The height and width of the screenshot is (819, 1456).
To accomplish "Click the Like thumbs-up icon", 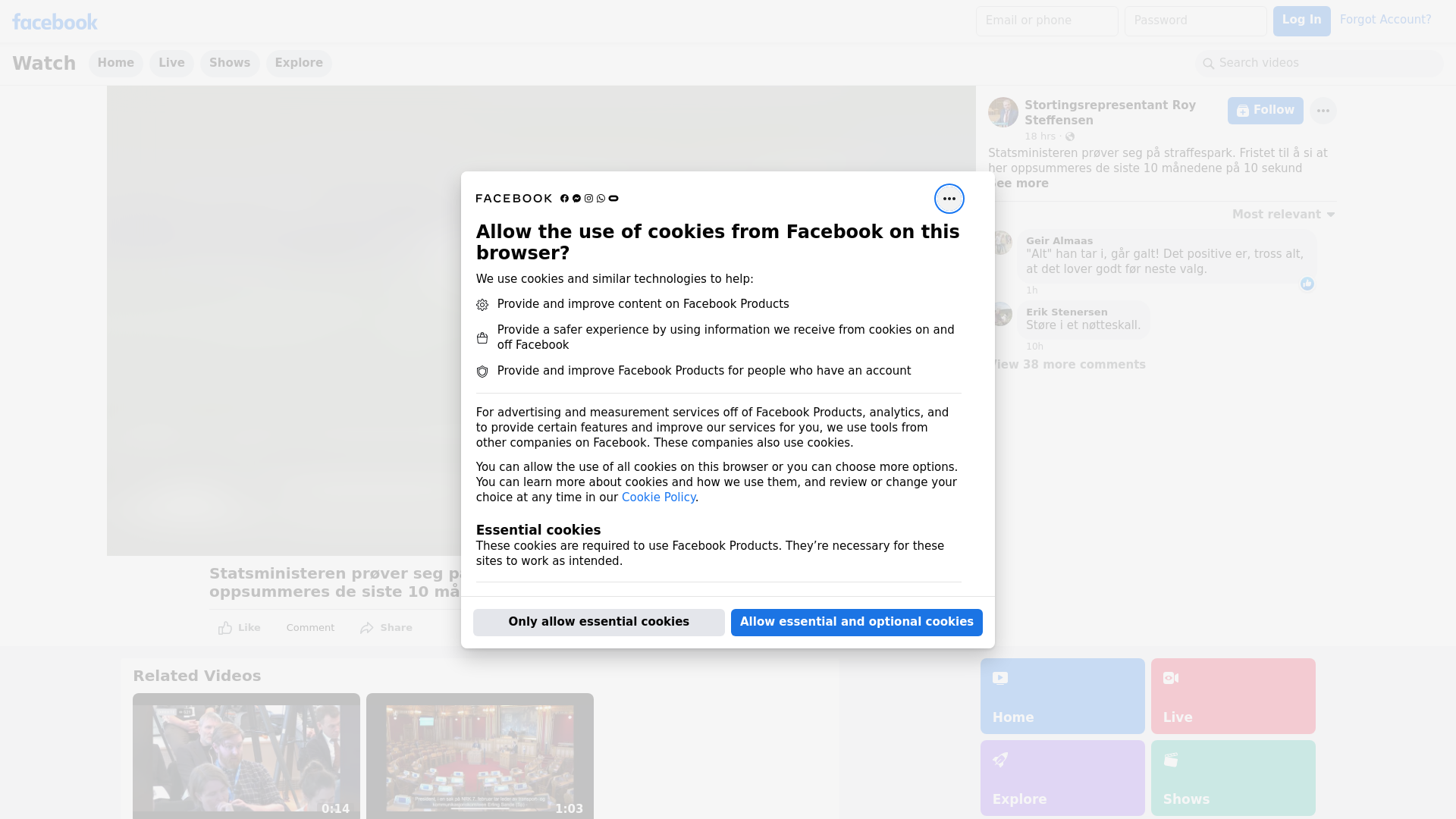I will 225,628.
